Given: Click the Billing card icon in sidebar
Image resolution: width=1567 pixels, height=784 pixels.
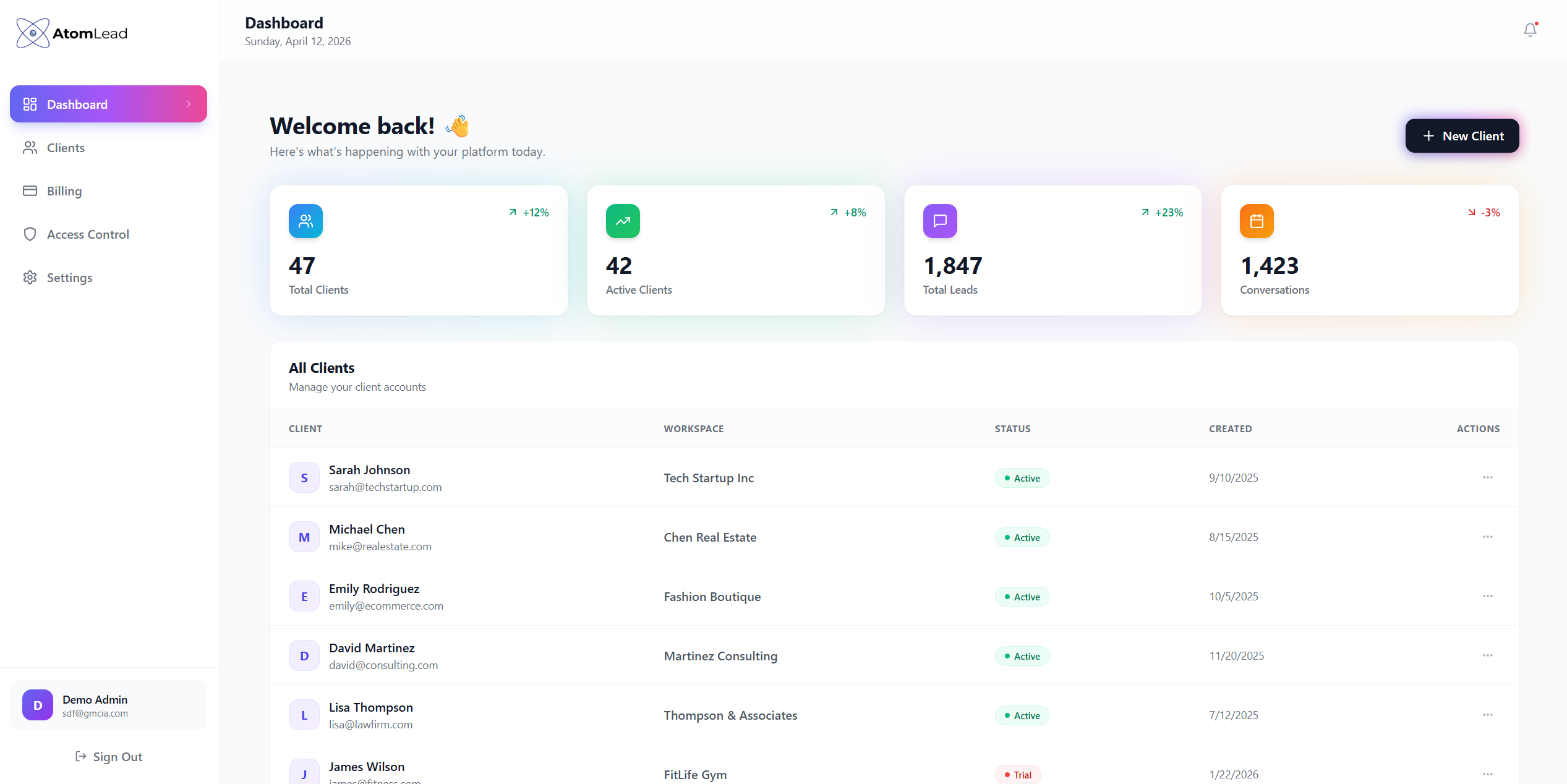Looking at the screenshot, I should [x=30, y=190].
